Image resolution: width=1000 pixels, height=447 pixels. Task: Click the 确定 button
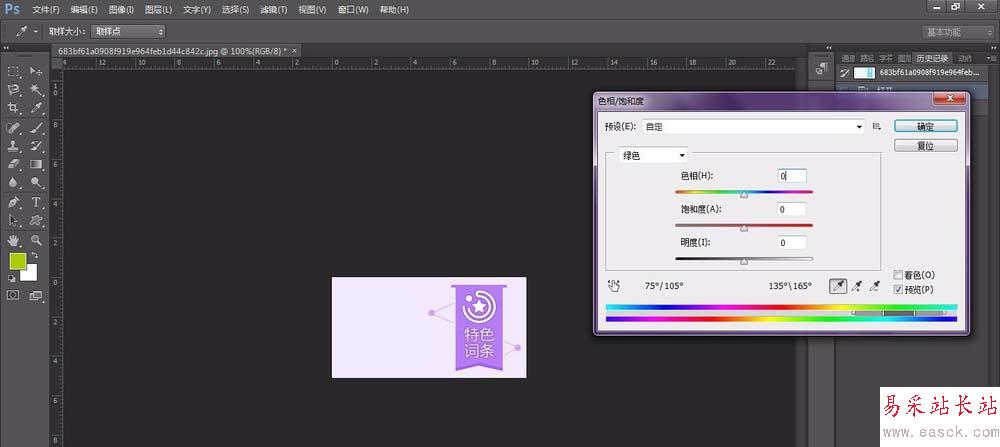coord(925,127)
